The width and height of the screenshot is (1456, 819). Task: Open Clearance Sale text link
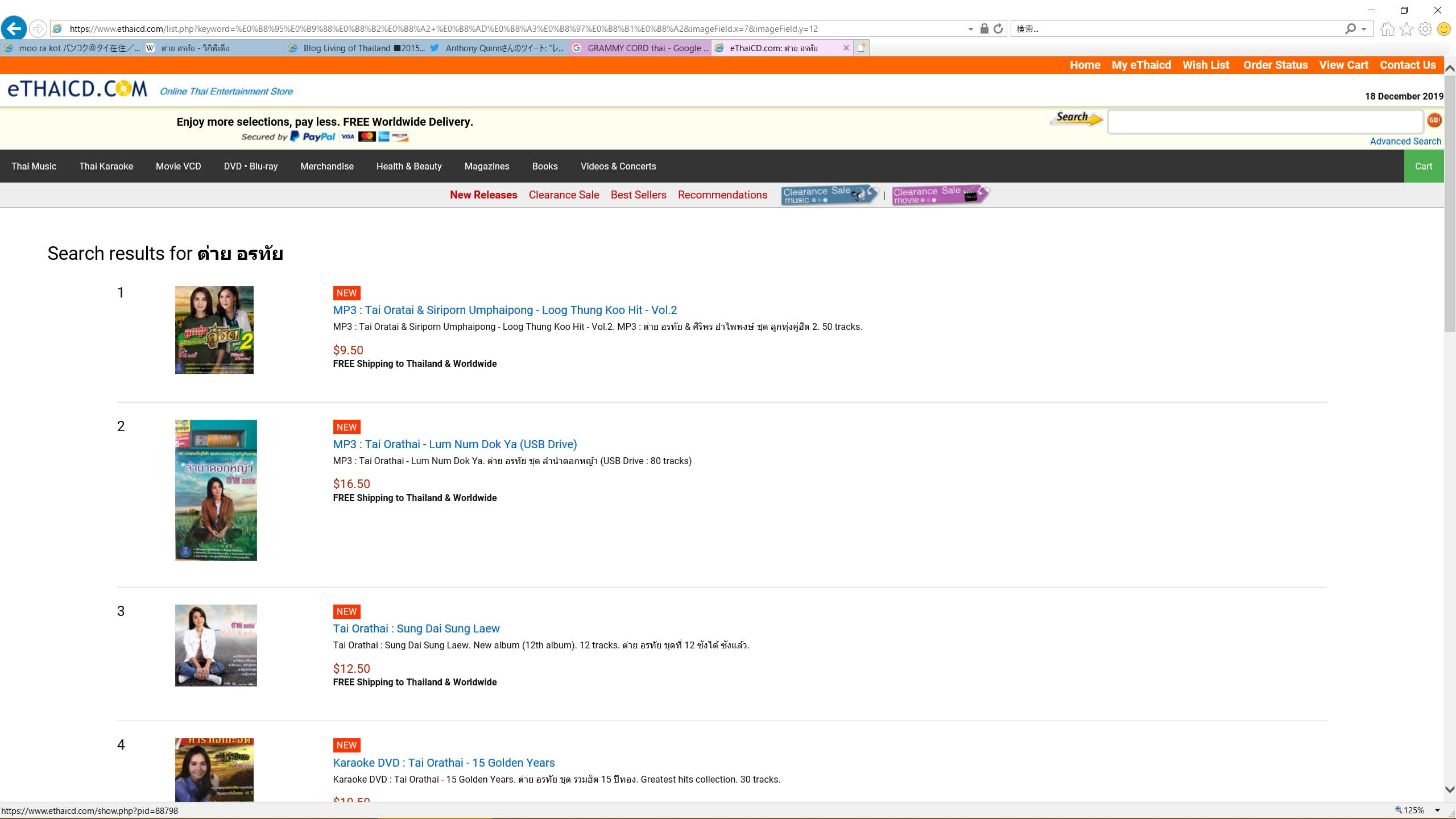[564, 195]
